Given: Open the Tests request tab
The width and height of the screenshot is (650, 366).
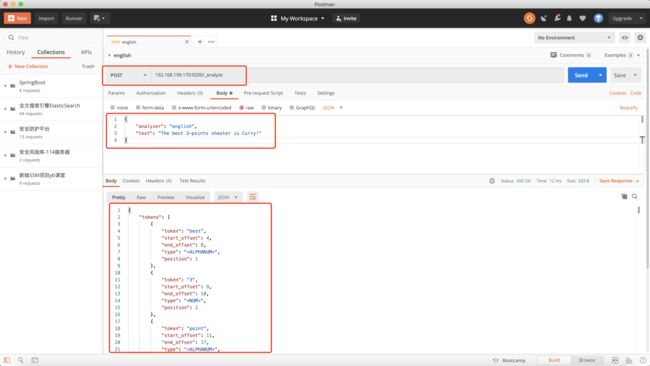Looking at the screenshot, I should pos(300,93).
